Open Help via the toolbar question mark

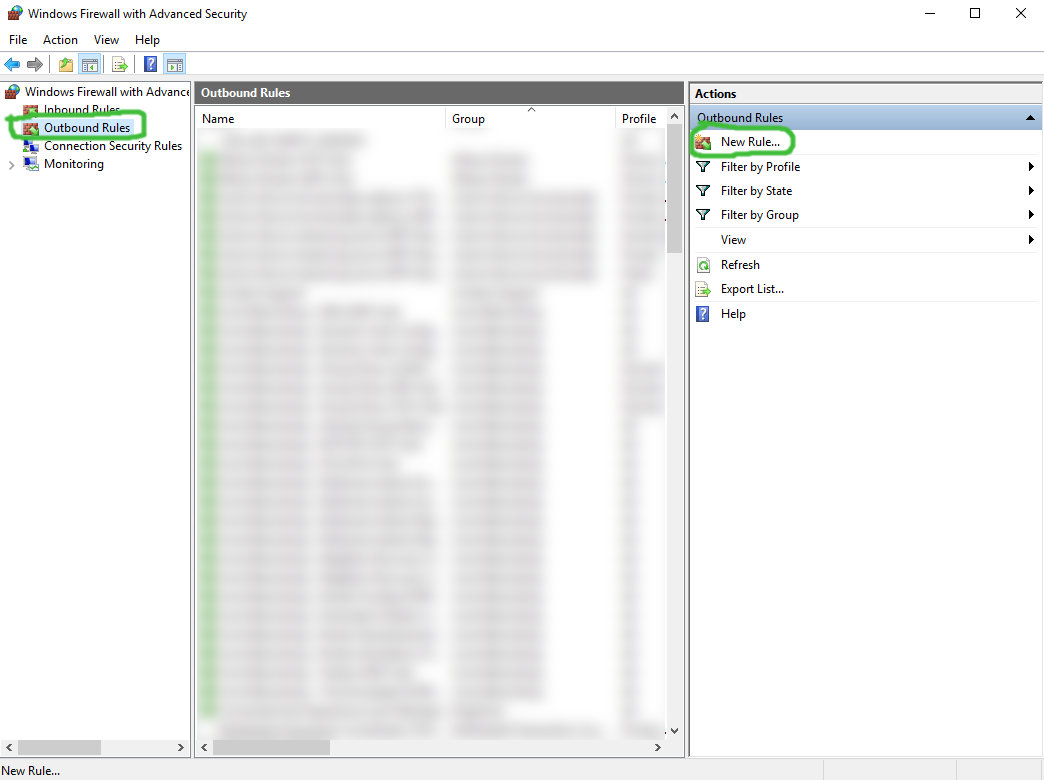point(151,65)
